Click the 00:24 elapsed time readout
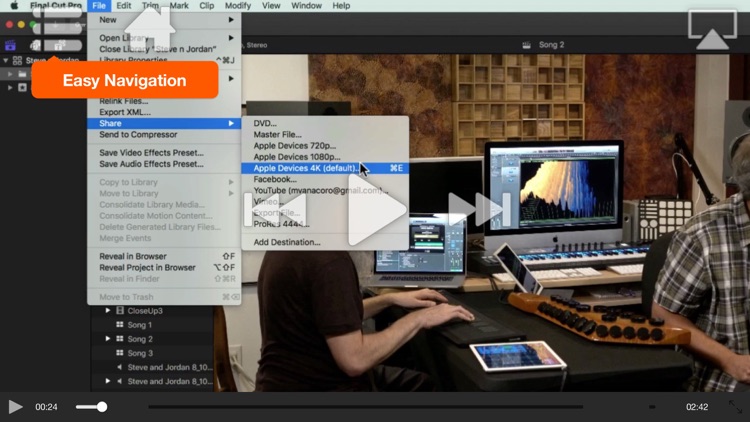 pyautogui.click(x=46, y=407)
